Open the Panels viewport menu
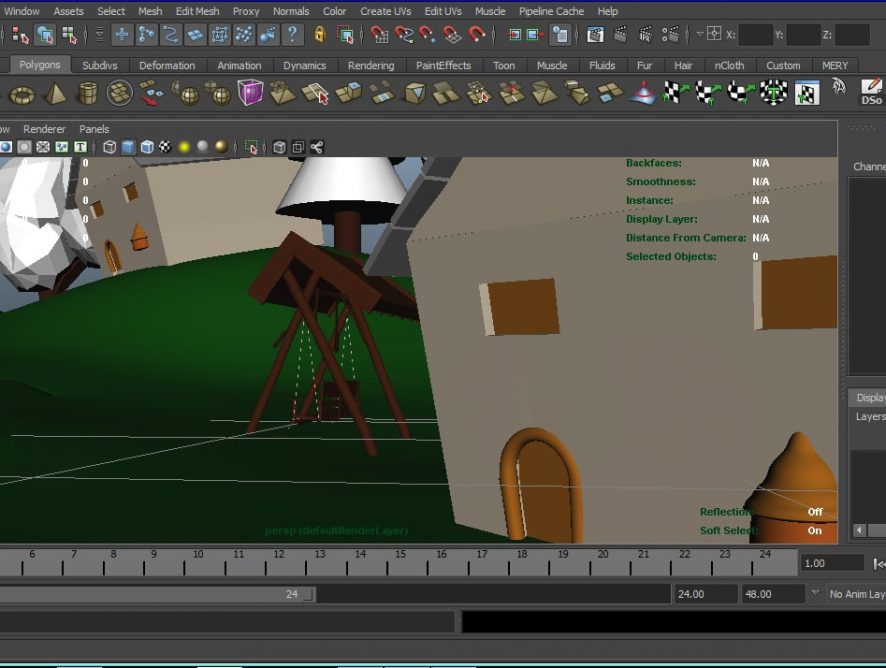 point(94,129)
